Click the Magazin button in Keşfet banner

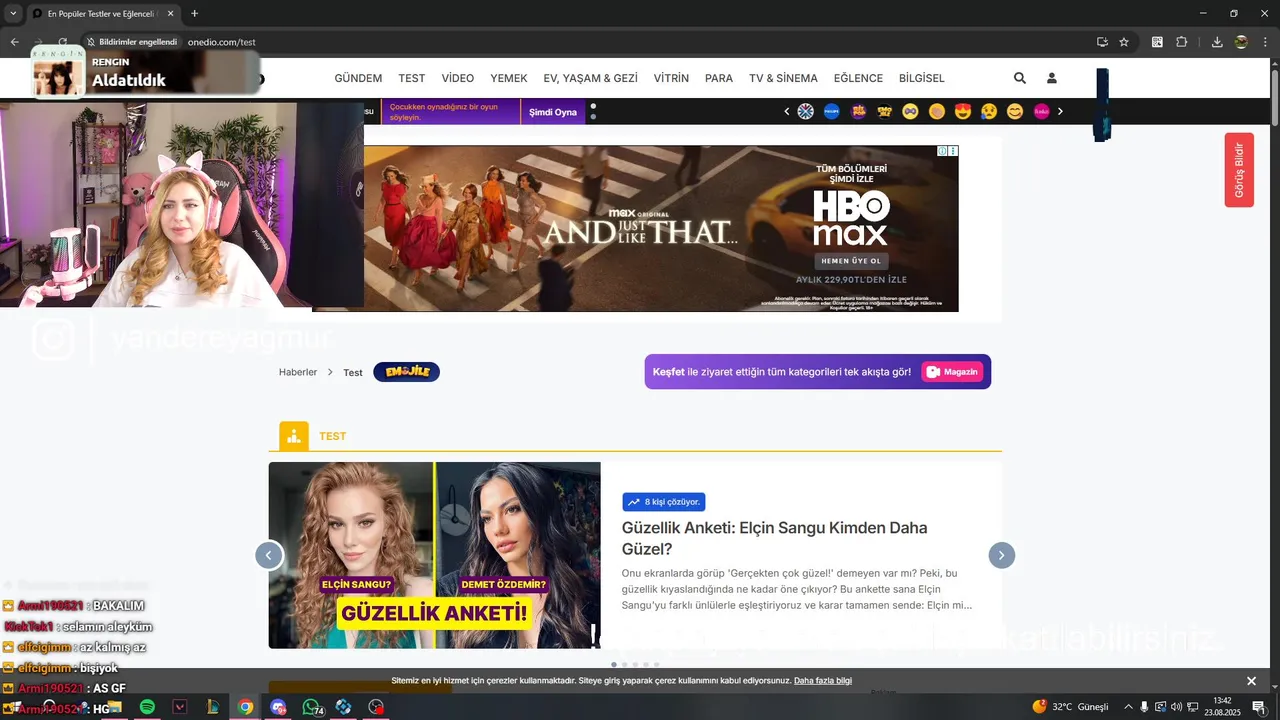pyautogui.click(x=952, y=372)
